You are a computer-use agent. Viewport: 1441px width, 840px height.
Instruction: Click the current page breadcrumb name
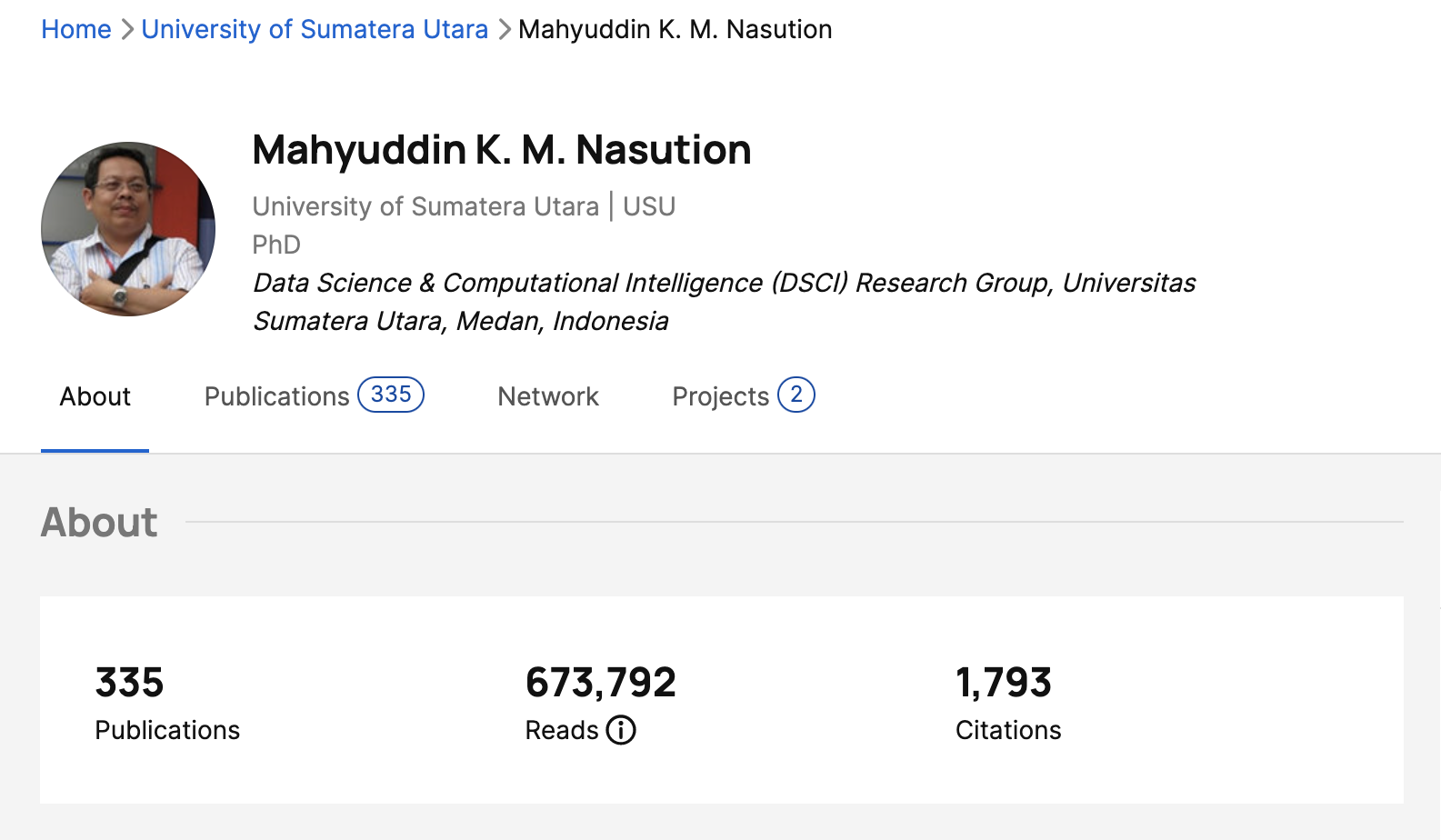coord(675,29)
